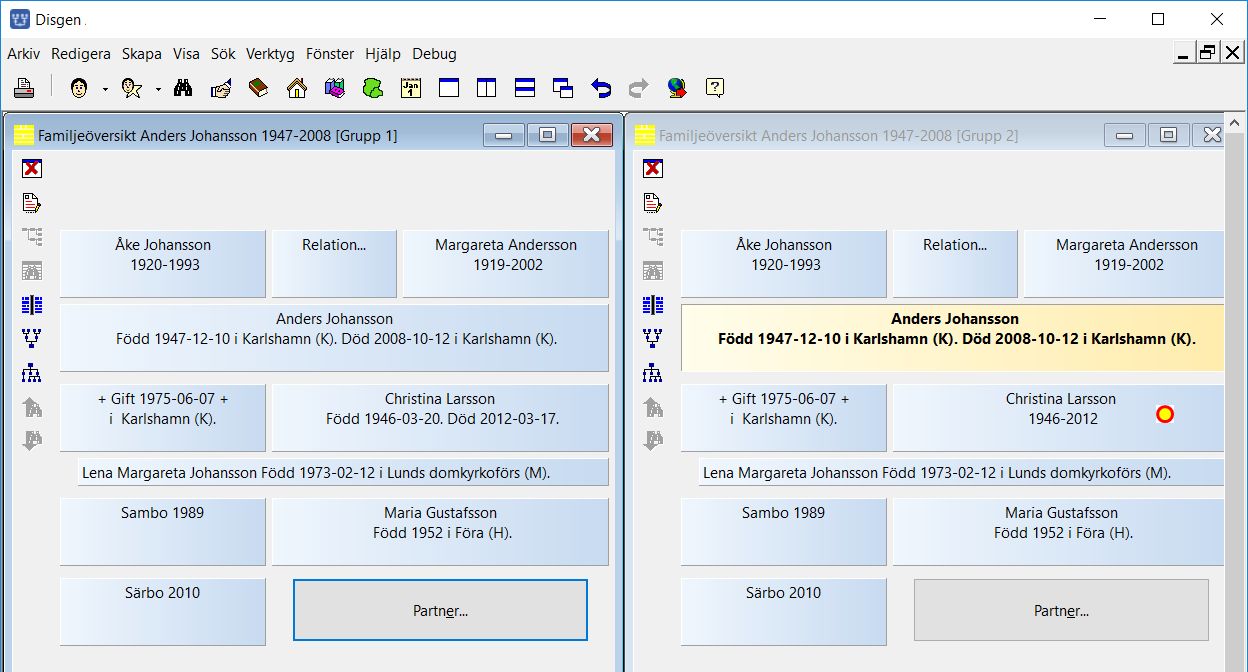Click the notes page sidebar icon in Grupp 2
Screen dimensions: 1248x672
click(x=652, y=203)
